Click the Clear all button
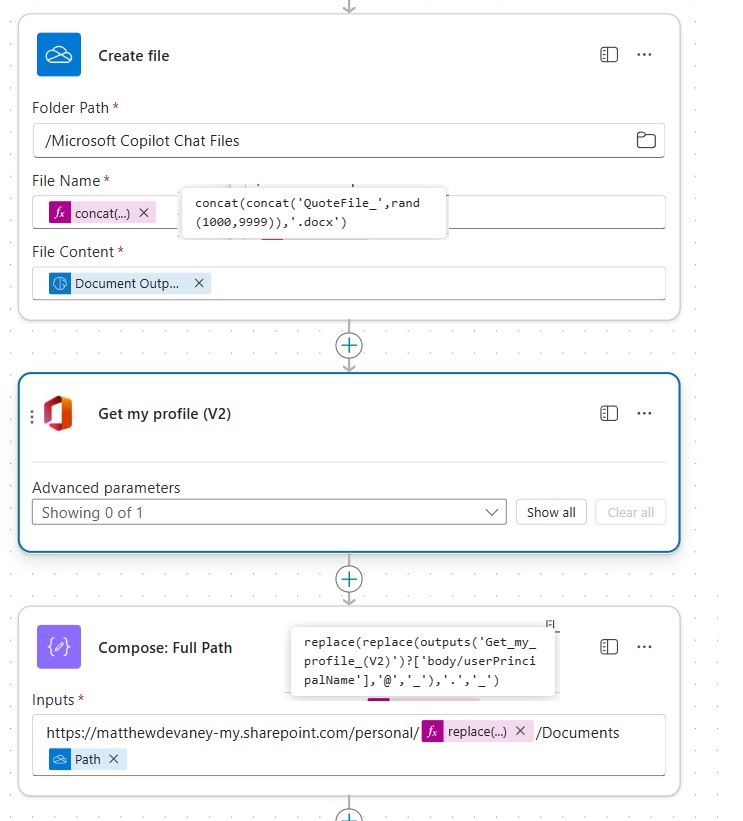The width and height of the screenshot is (743, 821). [x=630, y=512]
